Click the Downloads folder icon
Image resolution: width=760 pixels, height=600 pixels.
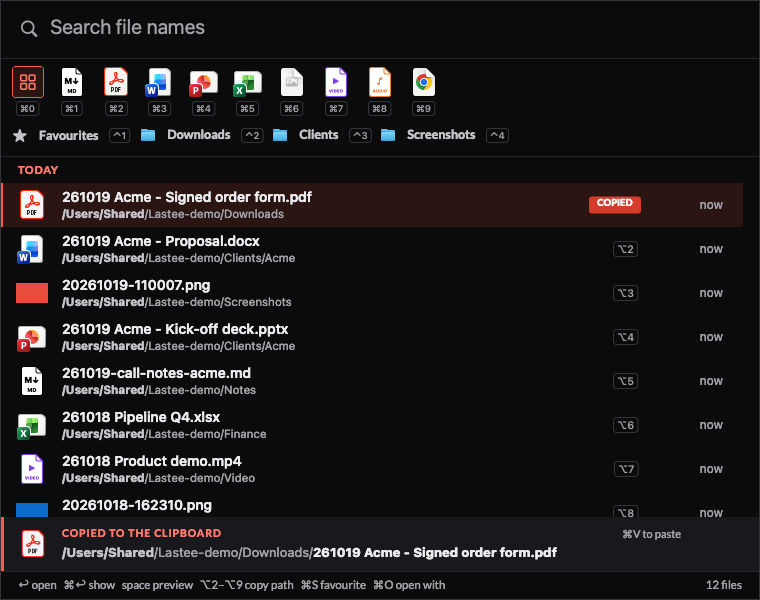coord(148,135)
